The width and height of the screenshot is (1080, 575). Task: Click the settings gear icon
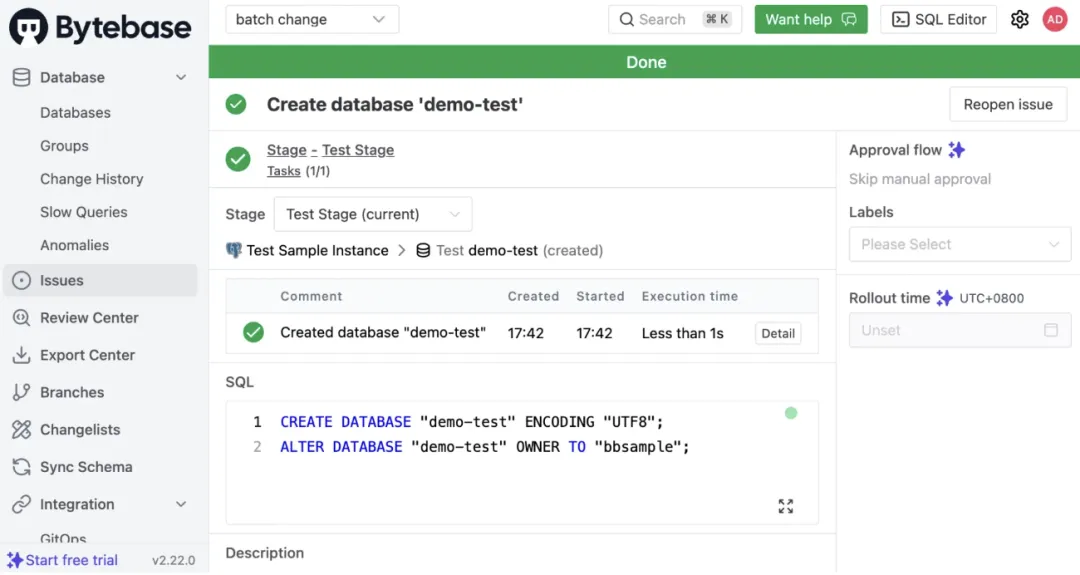(x=1019, y=19)
